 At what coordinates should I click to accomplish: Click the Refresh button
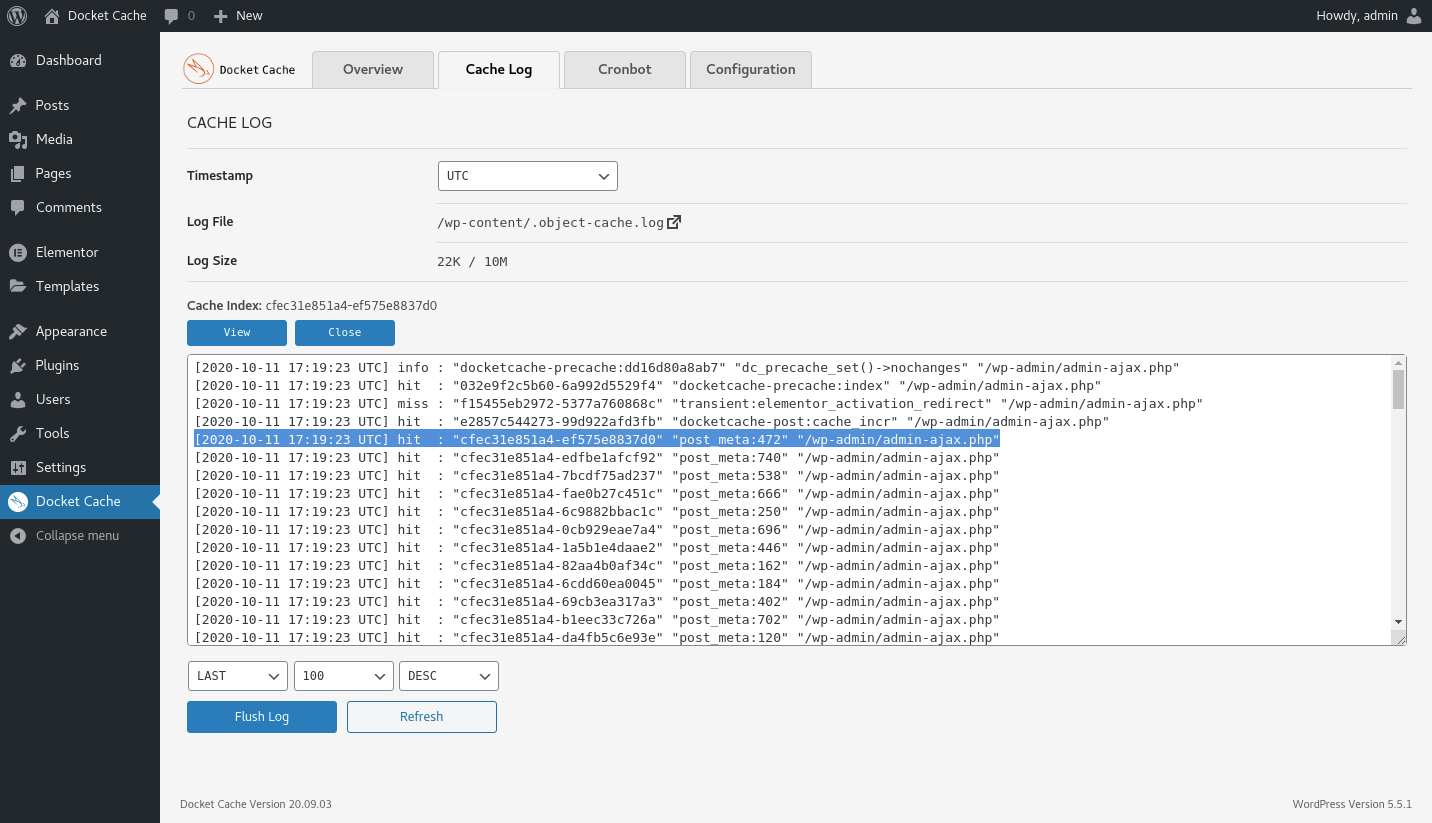[421, 717]
